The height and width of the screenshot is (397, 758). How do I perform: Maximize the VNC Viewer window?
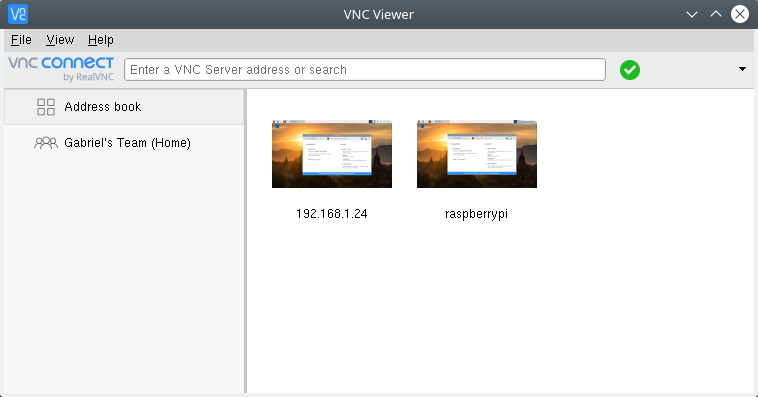(x=716, y=14)
